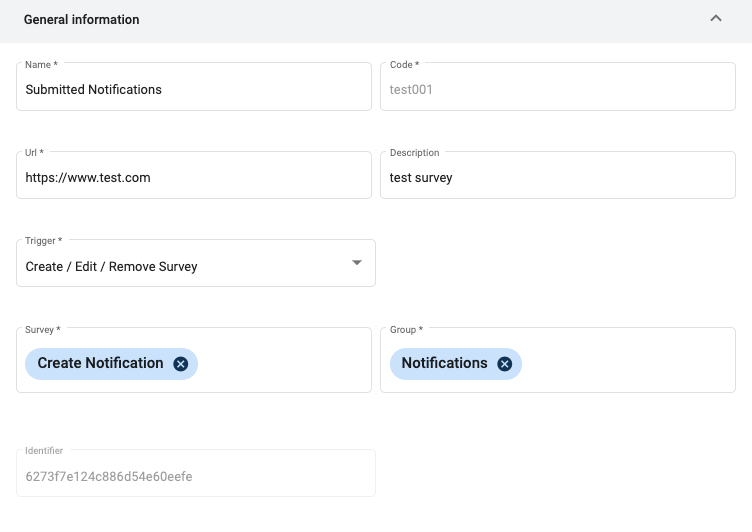This screenshot has height=532, width=752.
Task: Open Trigger dropdown via arrow icon
Action: (356, 262)
